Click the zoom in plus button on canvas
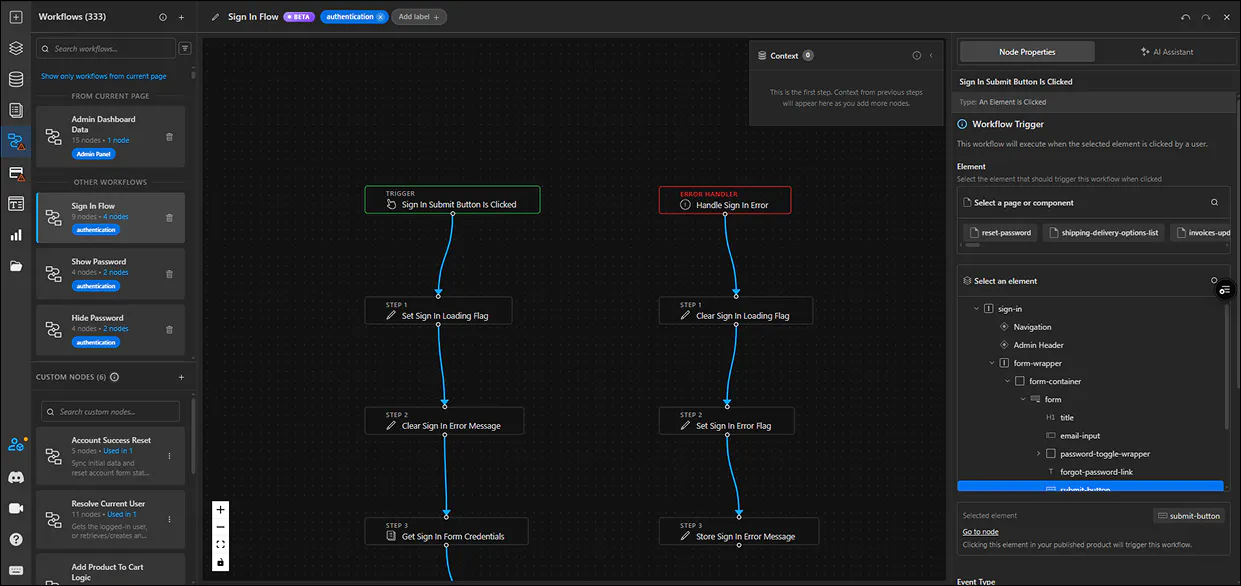The image size is (1241, 586). (220, 509)
